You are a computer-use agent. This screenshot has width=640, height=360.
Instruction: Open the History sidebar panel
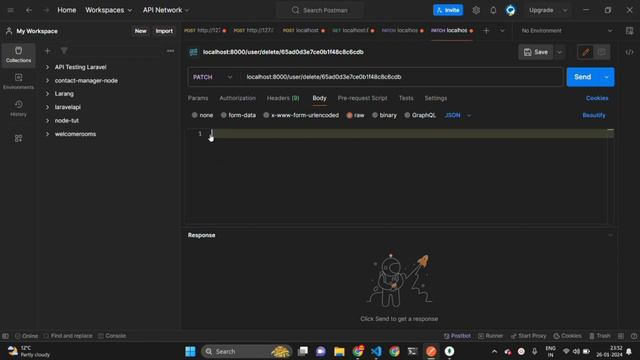point(18,109)
